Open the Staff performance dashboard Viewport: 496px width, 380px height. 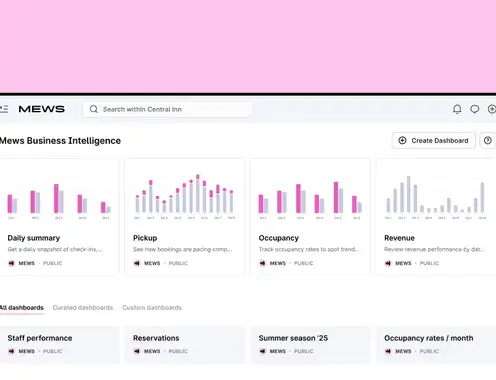click(59, 345)
